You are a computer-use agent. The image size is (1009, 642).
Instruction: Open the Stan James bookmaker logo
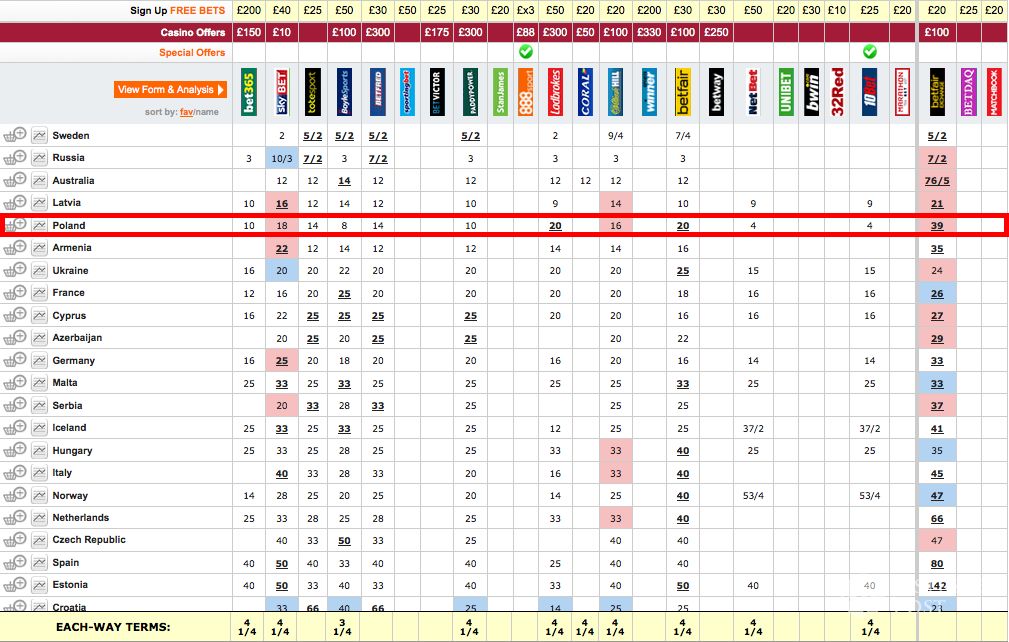[500, 92]
